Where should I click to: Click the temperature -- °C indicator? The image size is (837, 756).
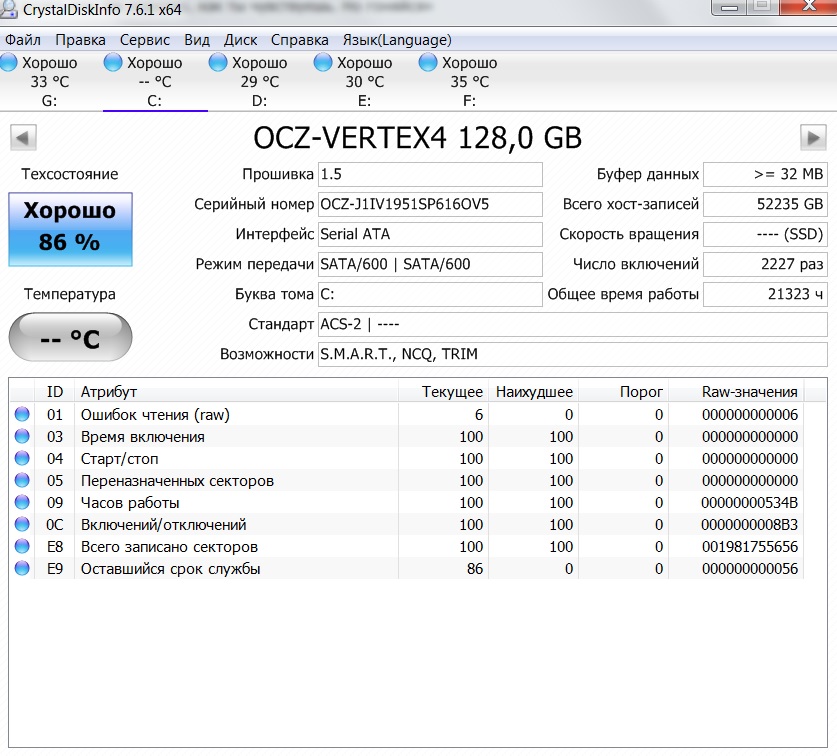point(70,337)
